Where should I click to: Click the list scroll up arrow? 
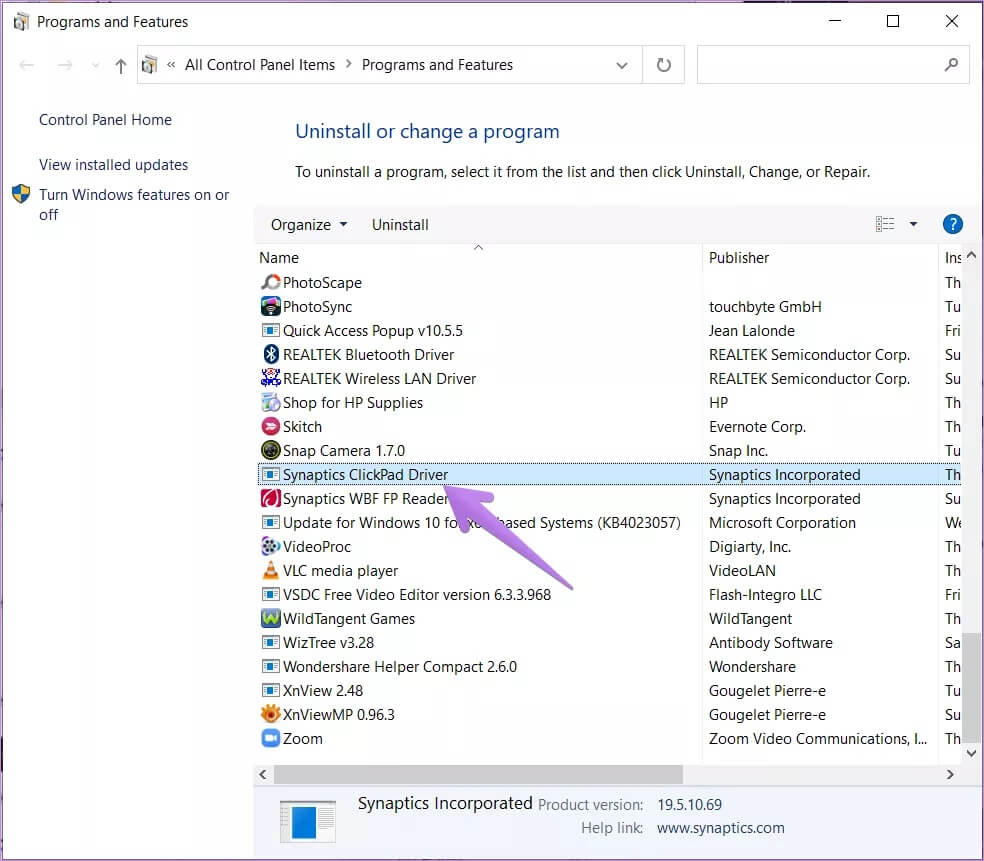click(971, 255)
